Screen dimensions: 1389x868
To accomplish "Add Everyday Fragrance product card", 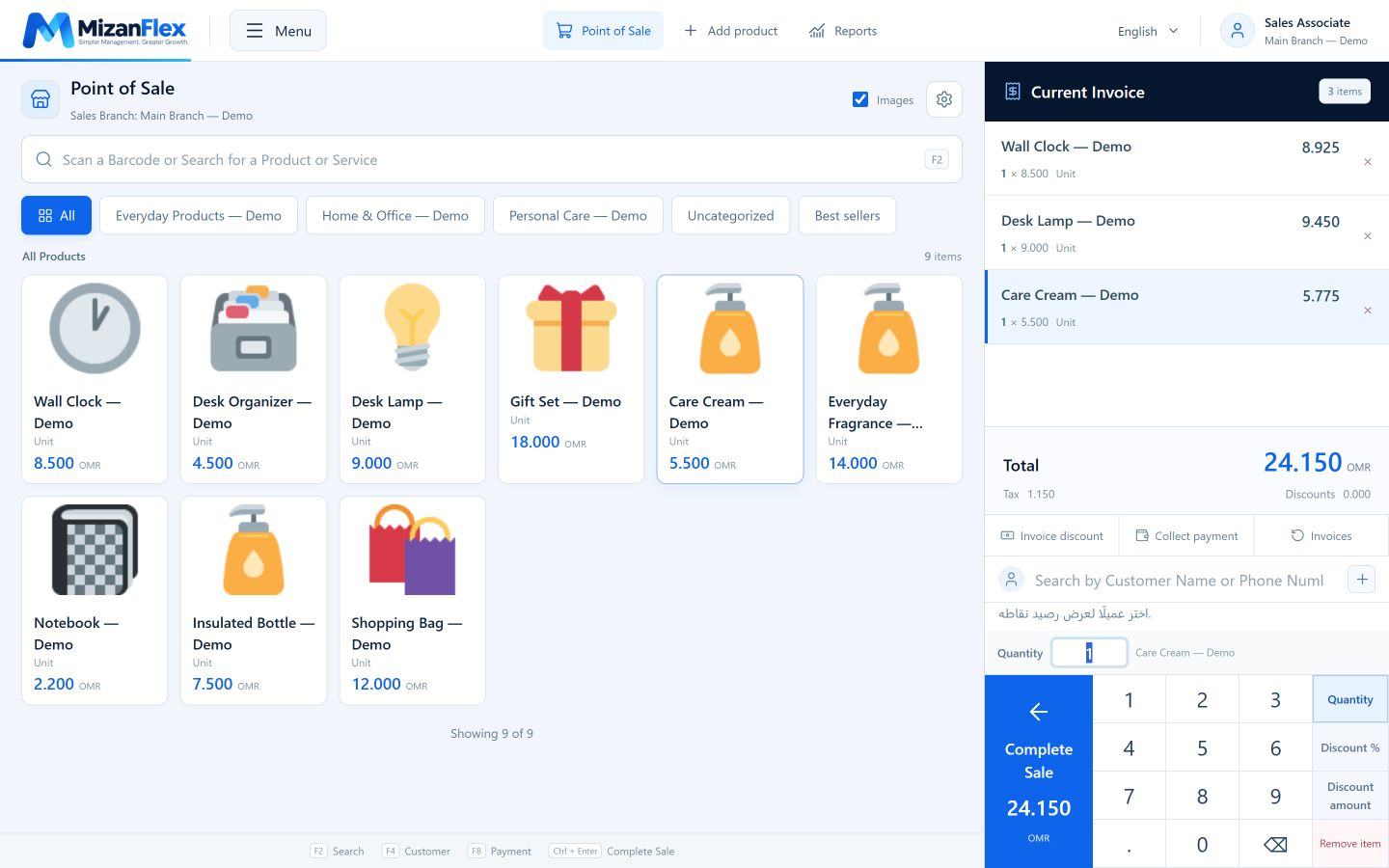I will click(x=889, y=379).
